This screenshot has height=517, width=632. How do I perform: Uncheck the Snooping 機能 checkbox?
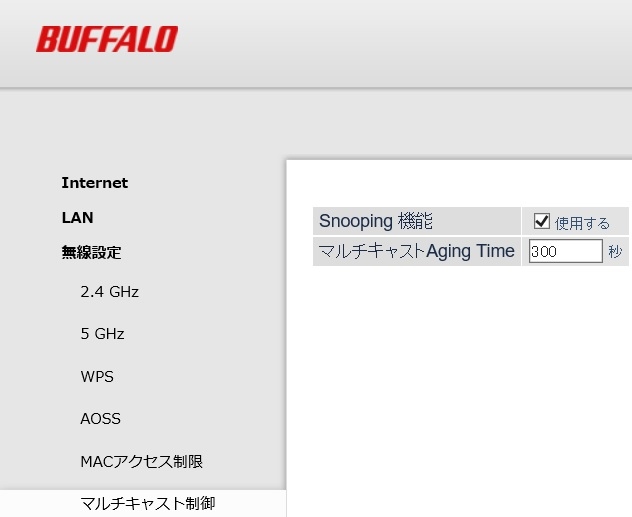[542, 221]
